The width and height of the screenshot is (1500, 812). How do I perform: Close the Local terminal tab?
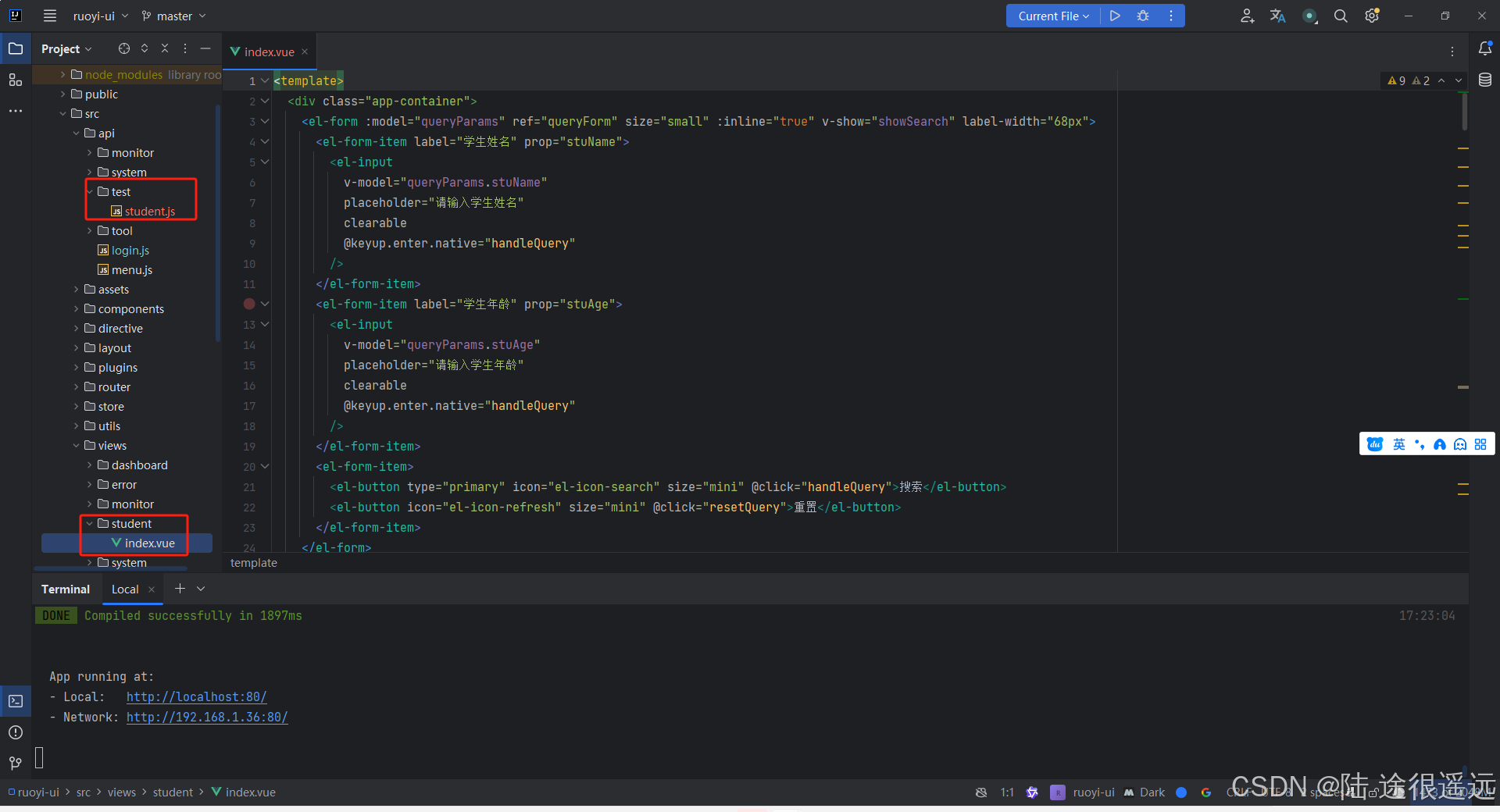(x=152, y=589)
